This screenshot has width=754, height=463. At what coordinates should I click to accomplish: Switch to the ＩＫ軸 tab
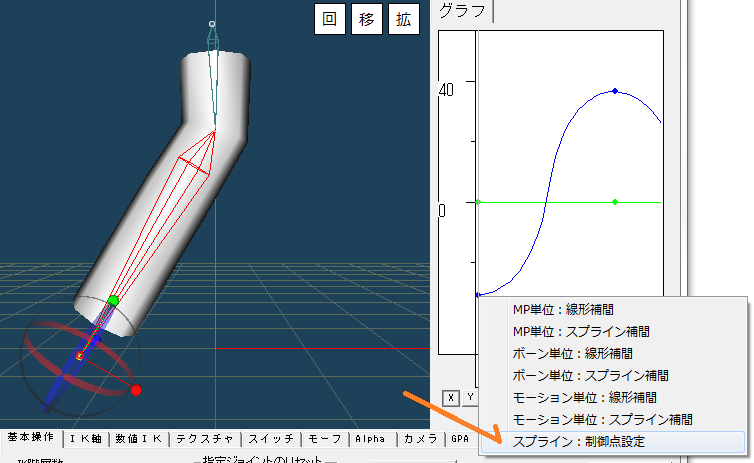pos(85,439)
